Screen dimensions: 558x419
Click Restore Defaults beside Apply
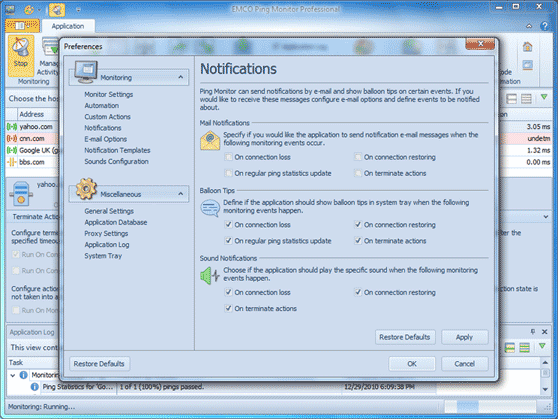click(405, 337)
